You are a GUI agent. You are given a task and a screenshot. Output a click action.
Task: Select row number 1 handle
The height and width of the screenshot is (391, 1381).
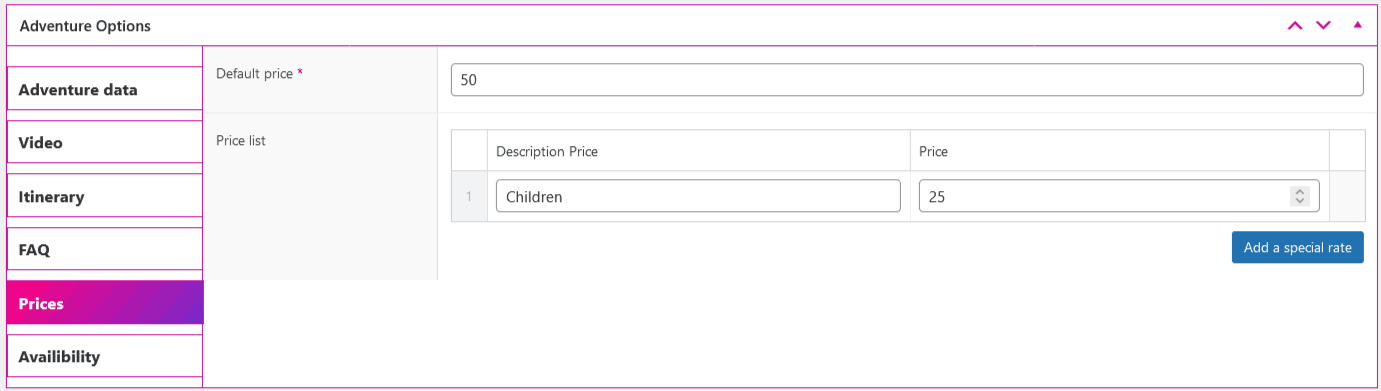469,196
